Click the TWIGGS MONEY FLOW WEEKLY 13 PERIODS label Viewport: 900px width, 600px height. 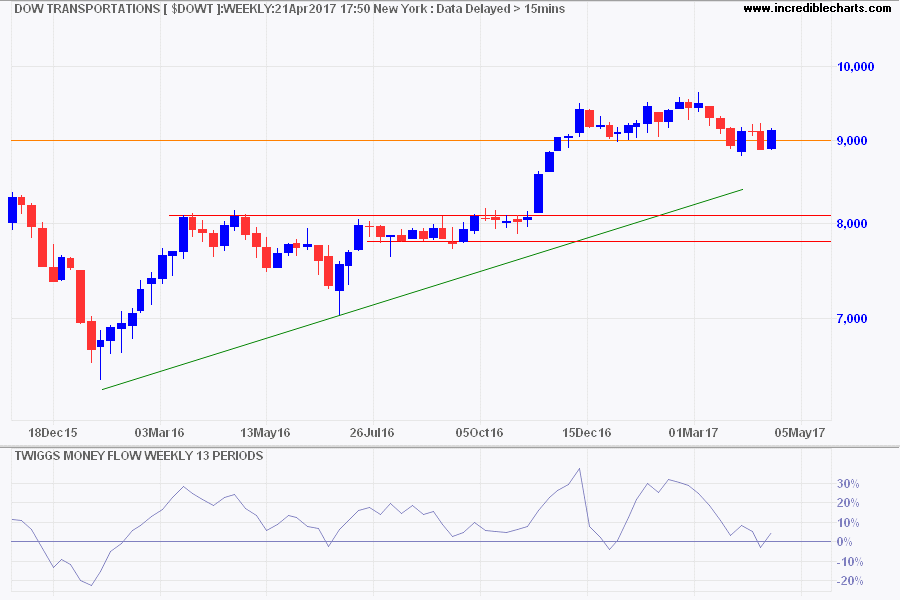(139, 456)
